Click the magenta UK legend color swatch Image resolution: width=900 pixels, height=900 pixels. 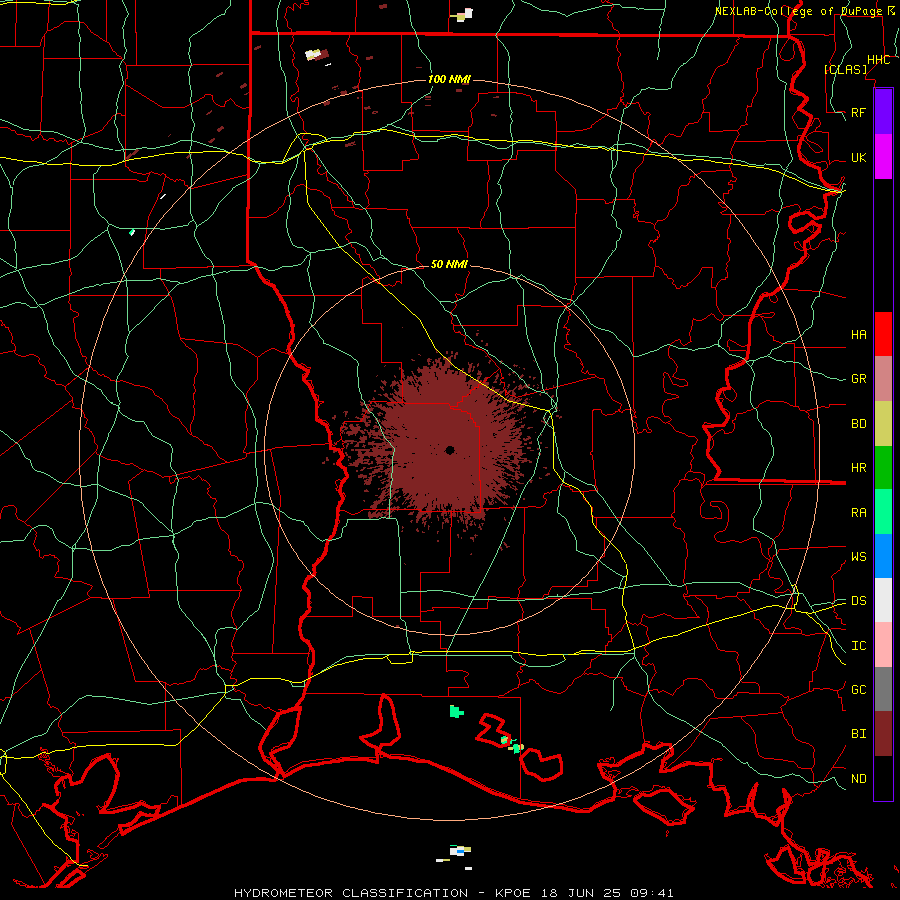tap(883, 157)
